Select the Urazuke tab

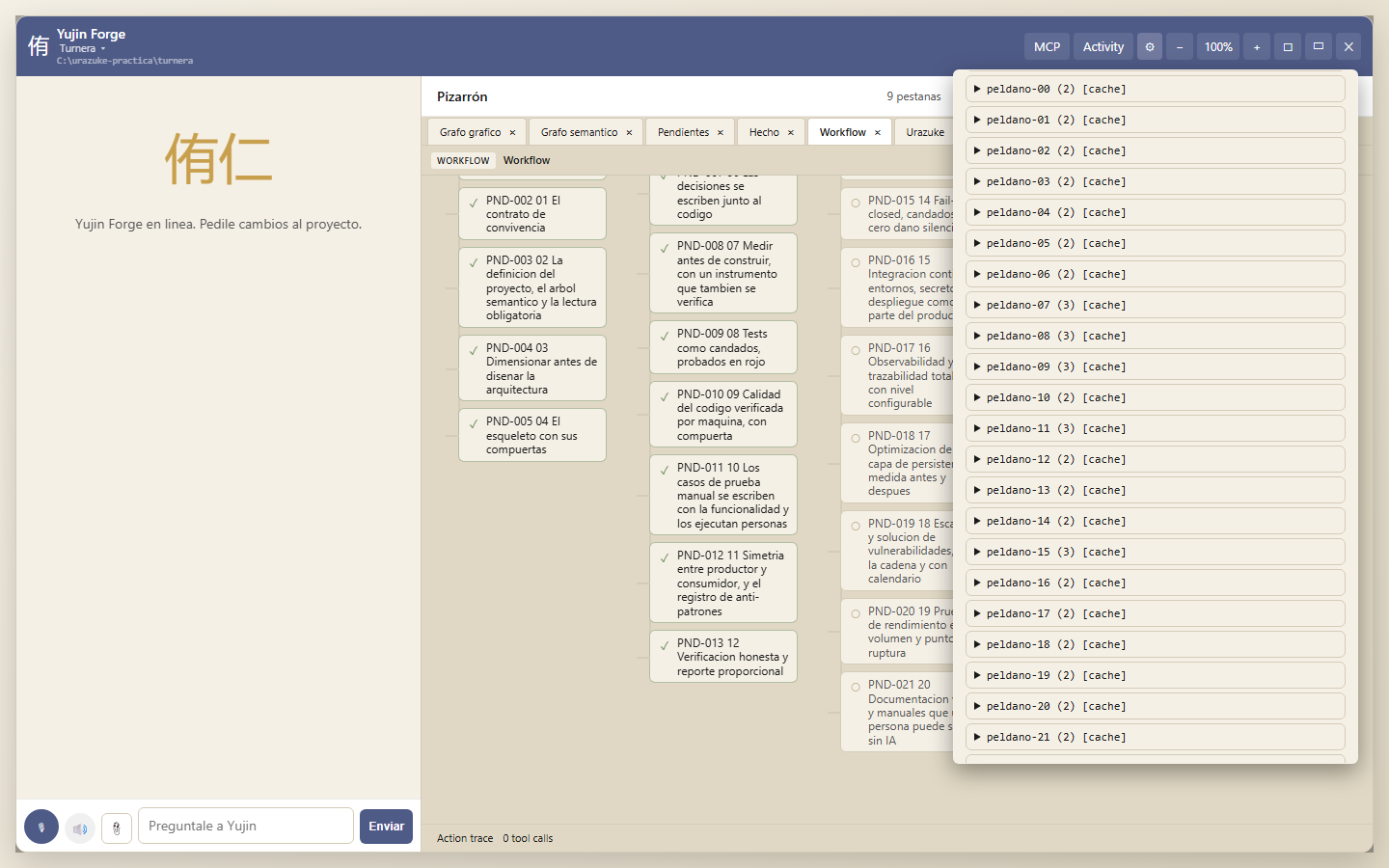pos(925,132)
